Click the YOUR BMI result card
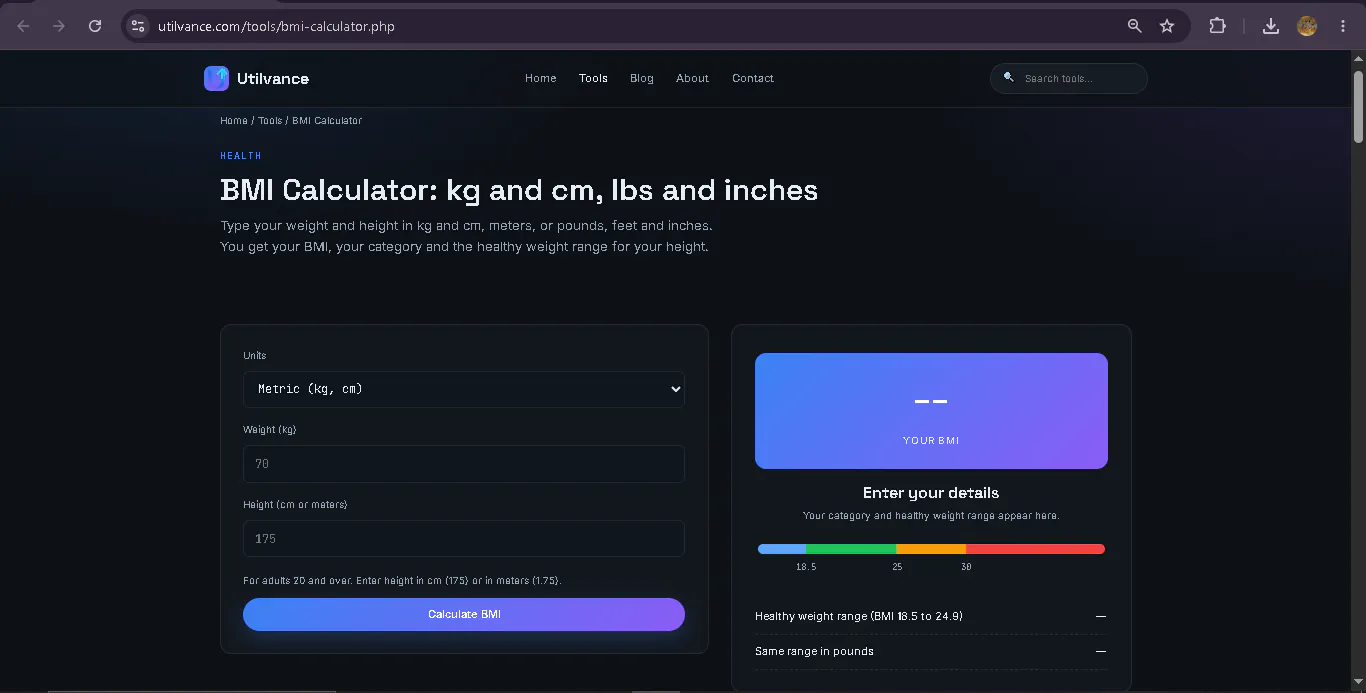Image resolution: width=1366 pixels, height=693 pixels. [931, 411]
